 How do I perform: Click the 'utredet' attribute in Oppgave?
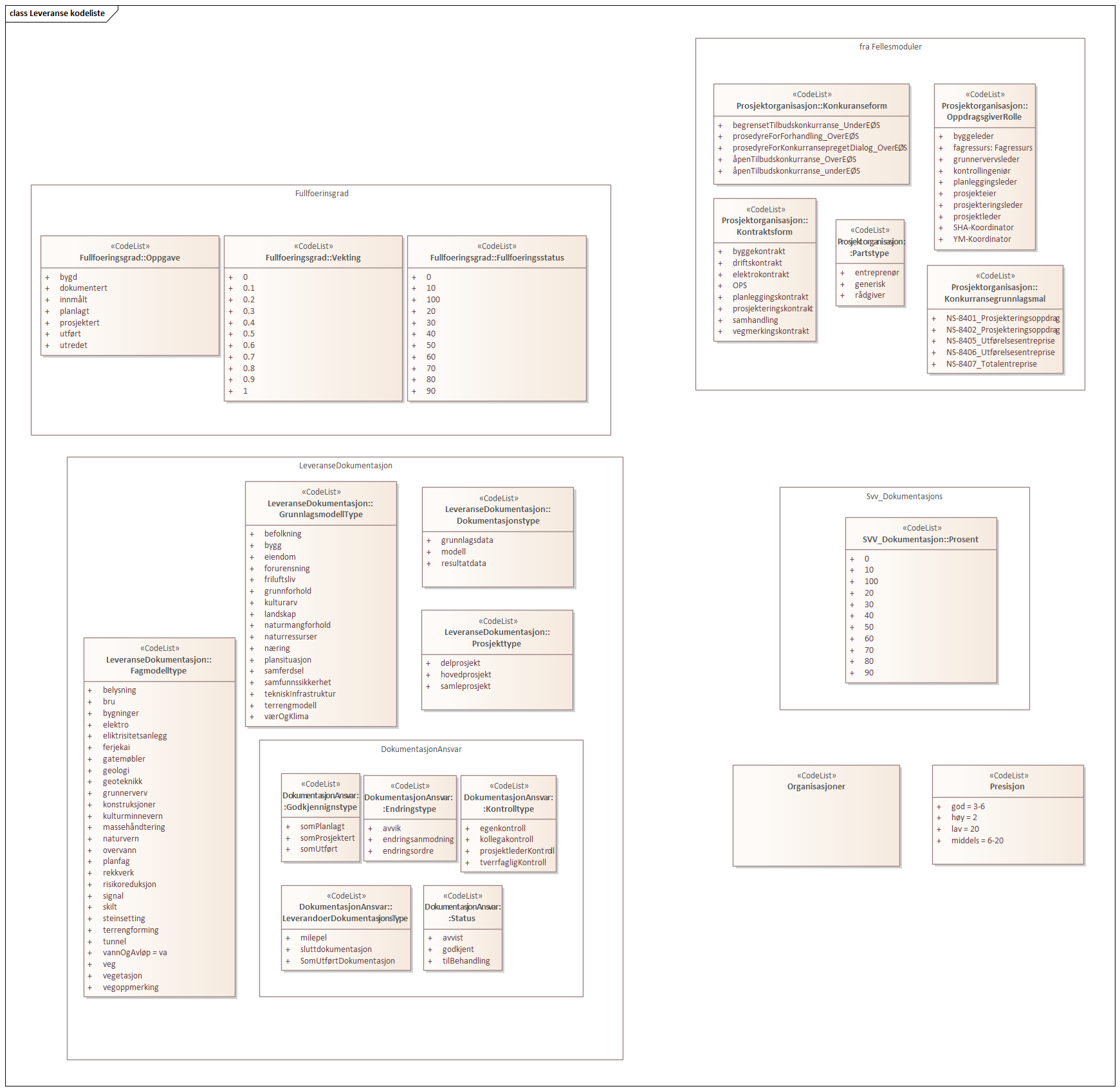point(73,345)
